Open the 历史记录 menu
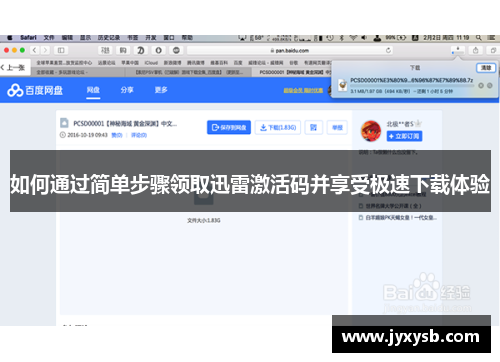Screen dimensions: 500x362 pyautogui.click(x=109, y=38)
